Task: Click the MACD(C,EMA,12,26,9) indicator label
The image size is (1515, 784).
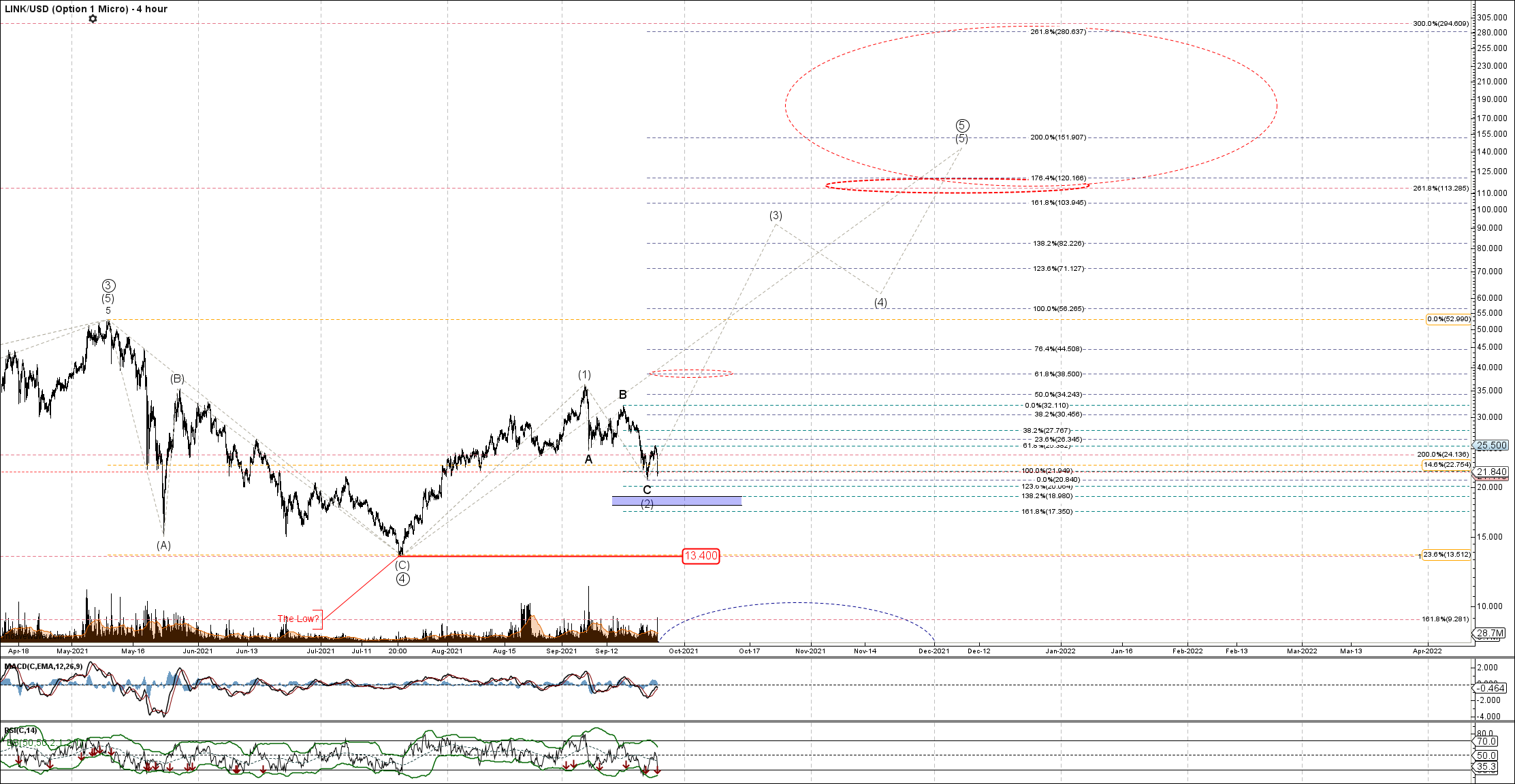Action: [x=44, y=666]
